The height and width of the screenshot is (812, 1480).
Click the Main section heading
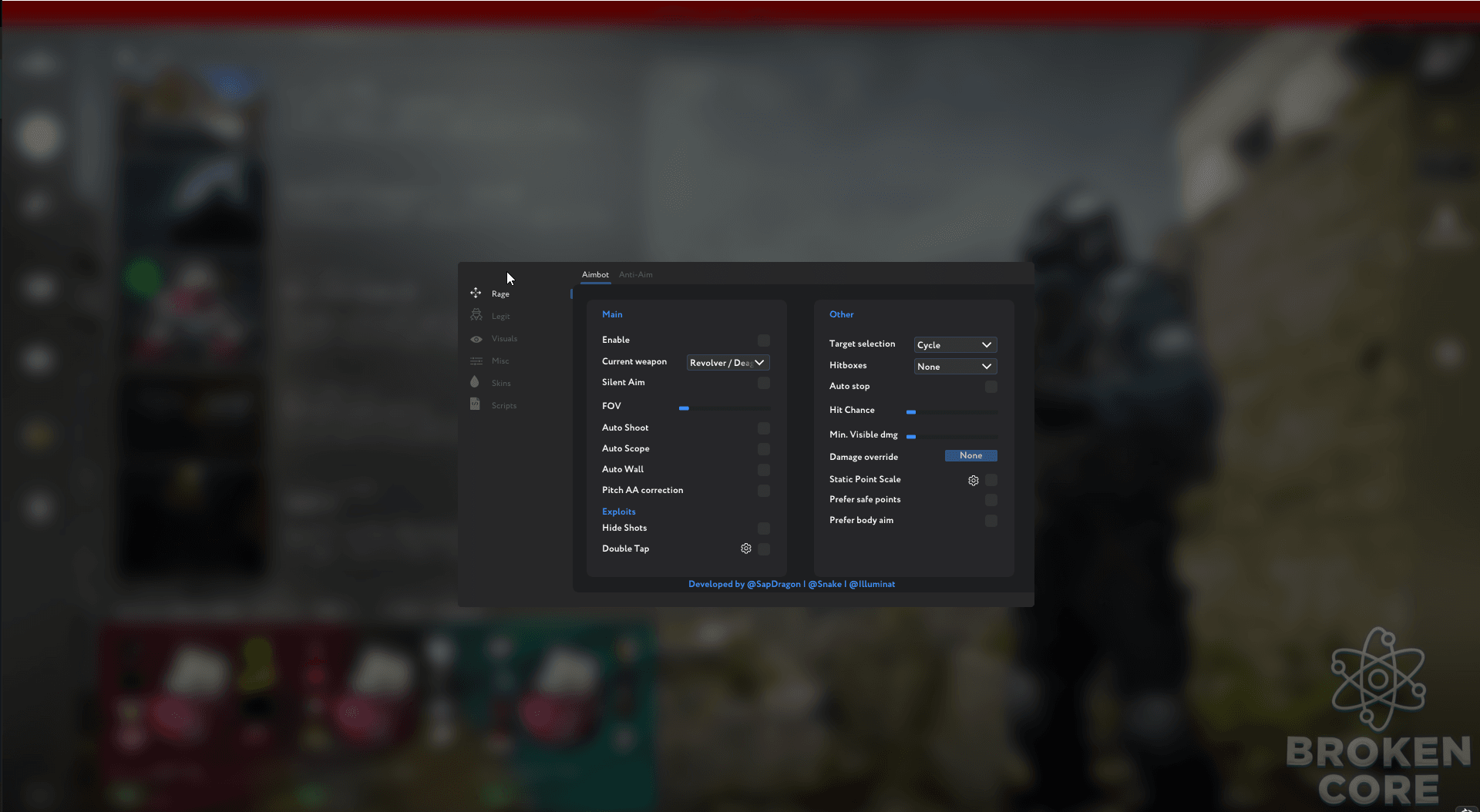pyautogui.click(x=612, y=314)
